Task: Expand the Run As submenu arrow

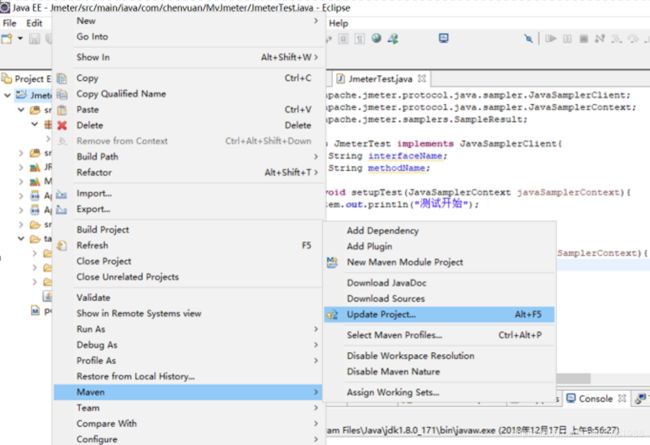Action: point(316,329)
